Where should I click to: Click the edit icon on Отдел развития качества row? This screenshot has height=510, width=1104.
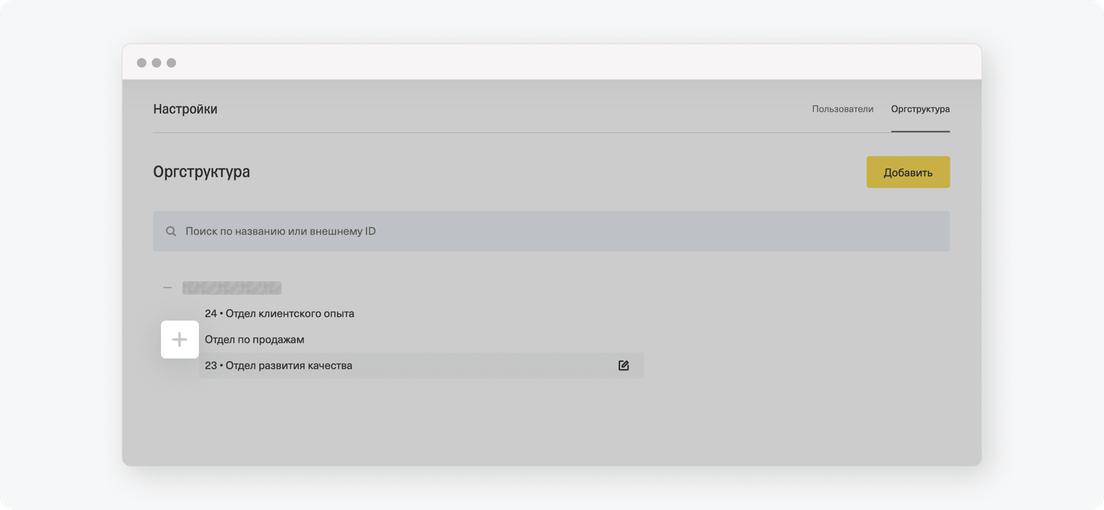pos(623,366)
